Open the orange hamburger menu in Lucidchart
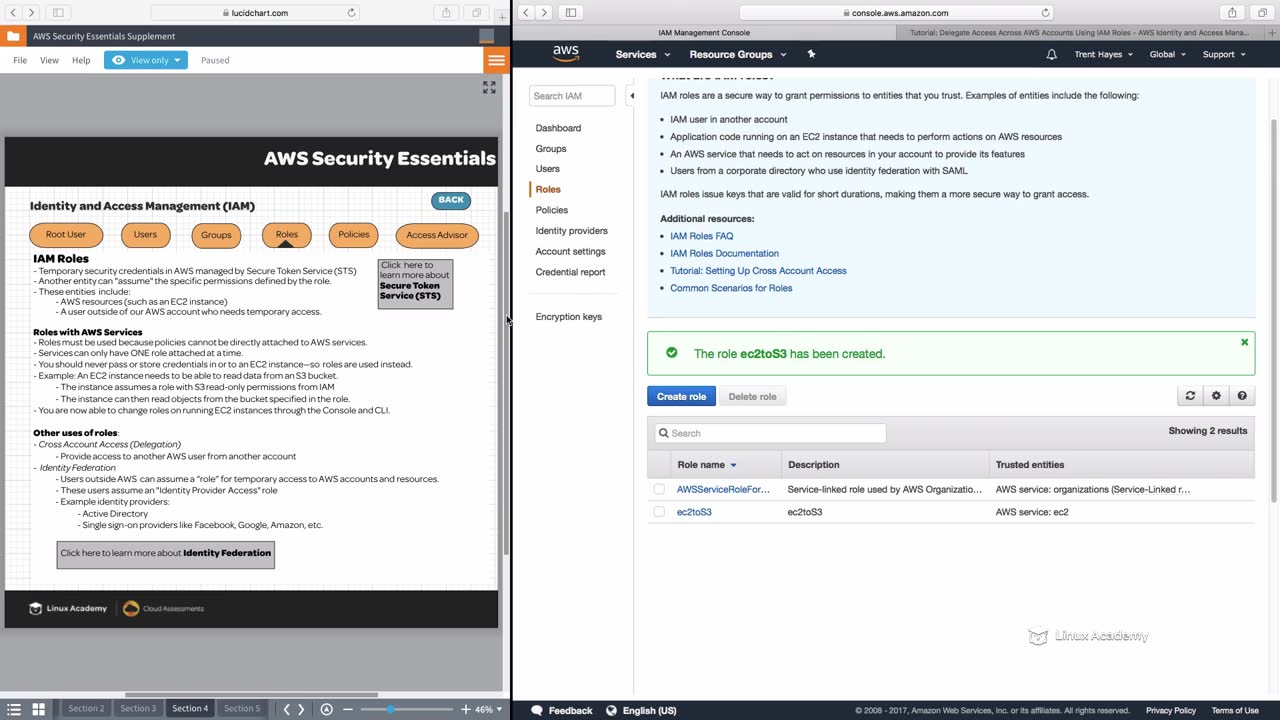Viewport: 1280px width, 720px height. click(496, 60)
